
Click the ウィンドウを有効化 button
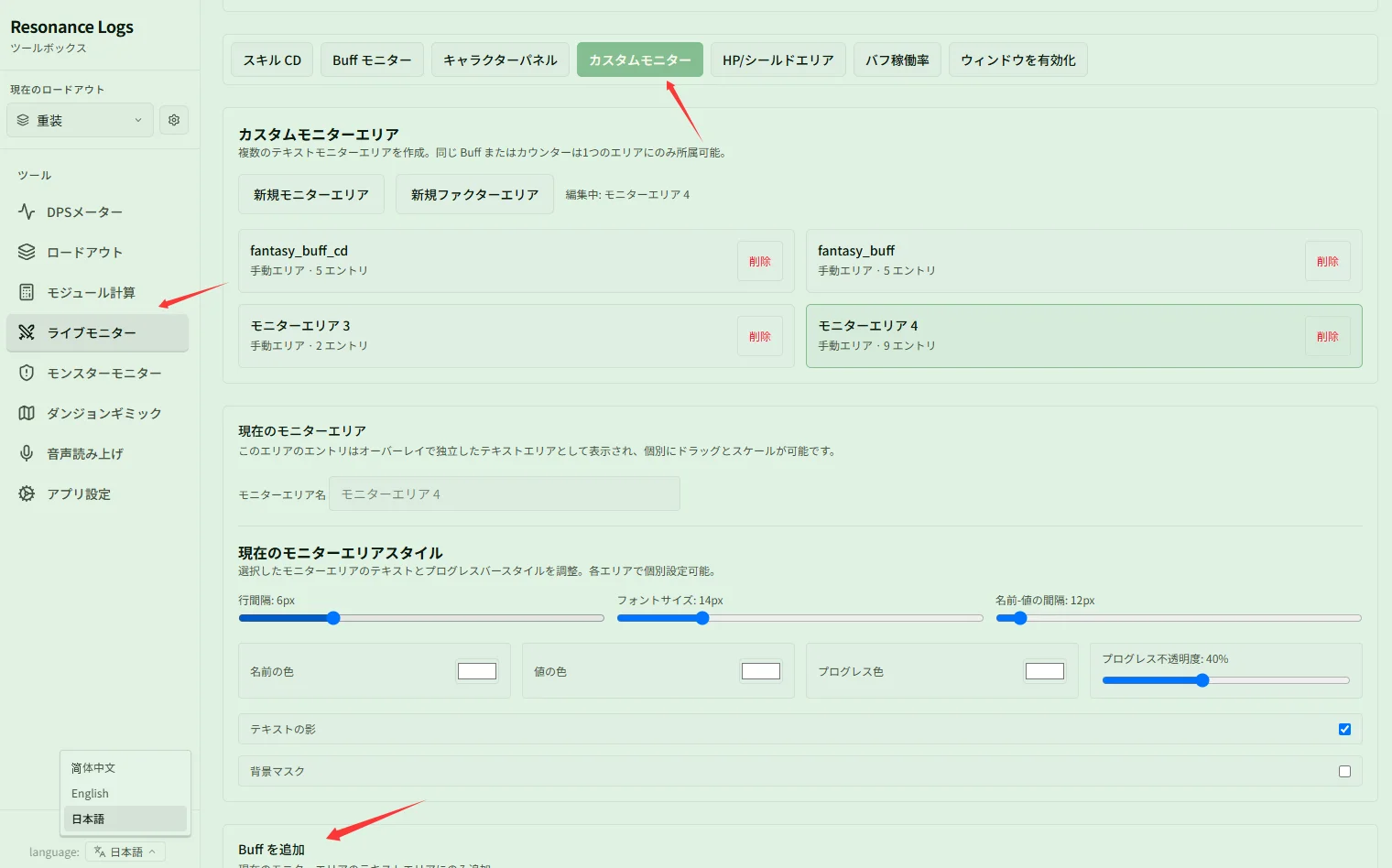1018,60
